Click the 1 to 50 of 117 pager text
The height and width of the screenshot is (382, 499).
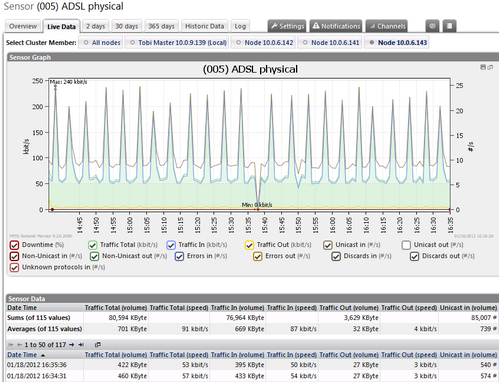click(x=45, y=345)
